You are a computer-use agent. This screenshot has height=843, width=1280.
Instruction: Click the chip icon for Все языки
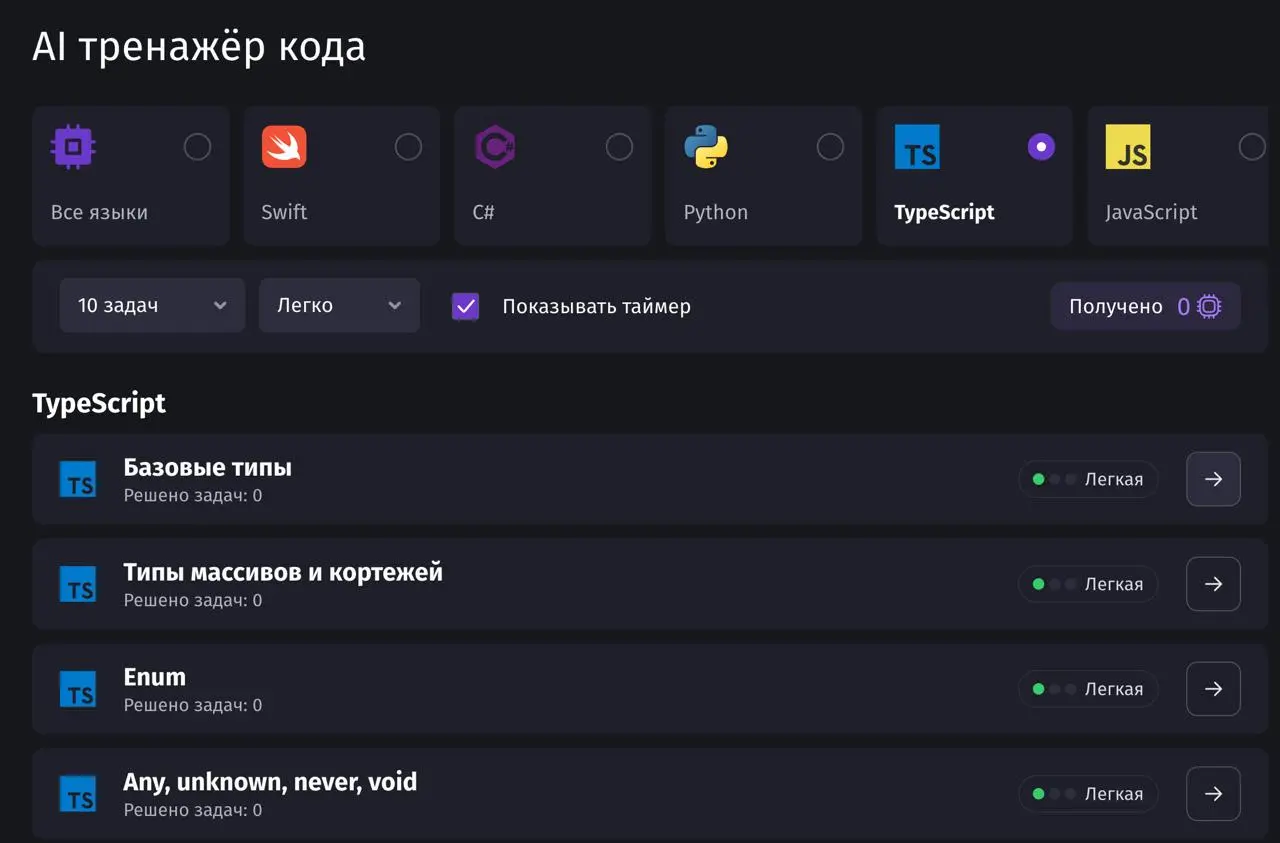coord(73,146)
